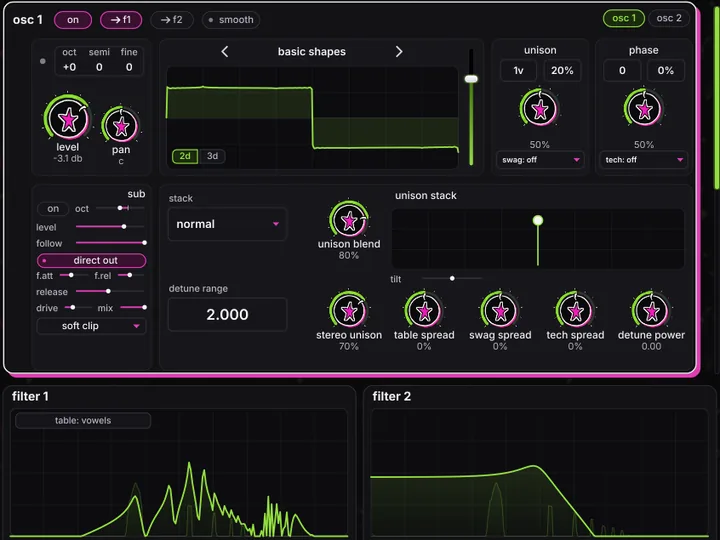Screen dimensions: 720x540
Task: Enable the smooth option
Action: click(231, 20)
